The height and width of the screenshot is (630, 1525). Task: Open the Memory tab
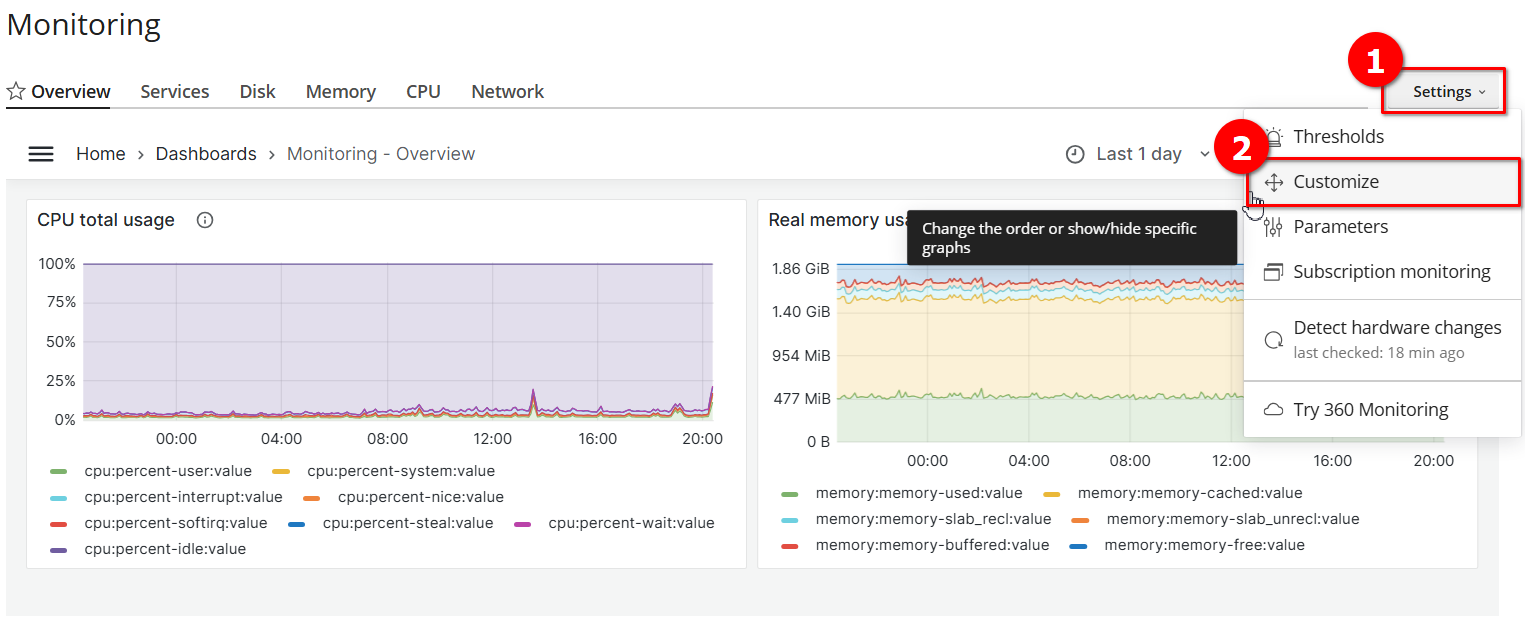[341, 91]
